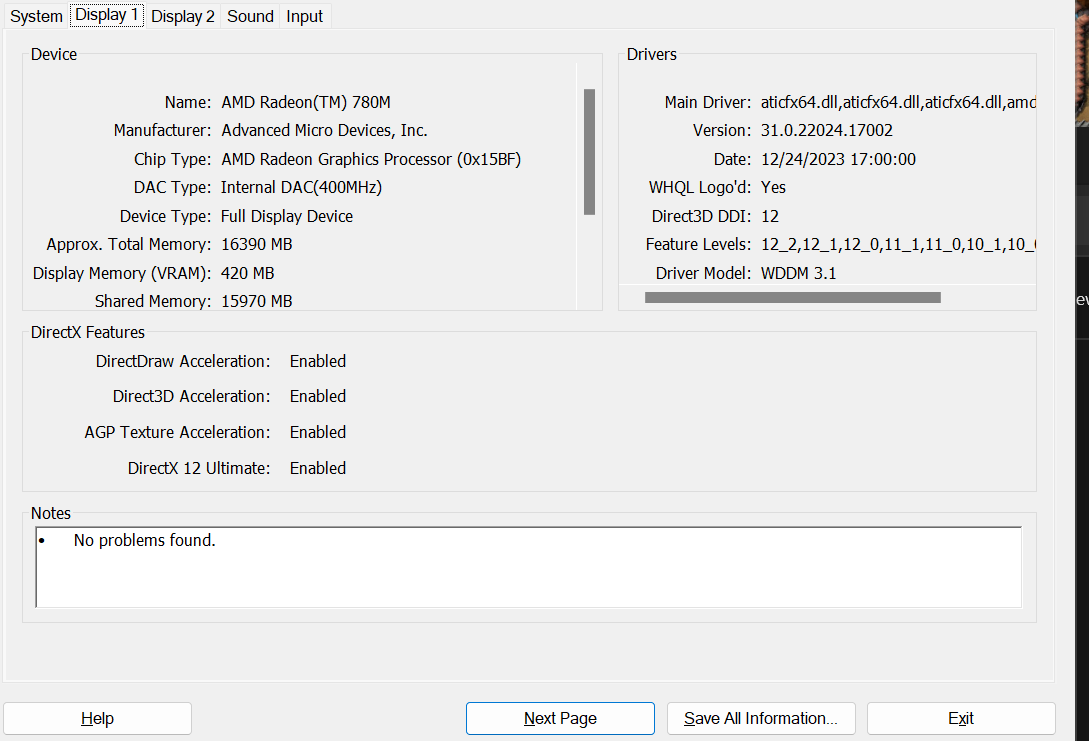Click the Direct3D Acceleration "Enabled" status
Viewport: 1089px width, 741px height.
tap(317, 396)
